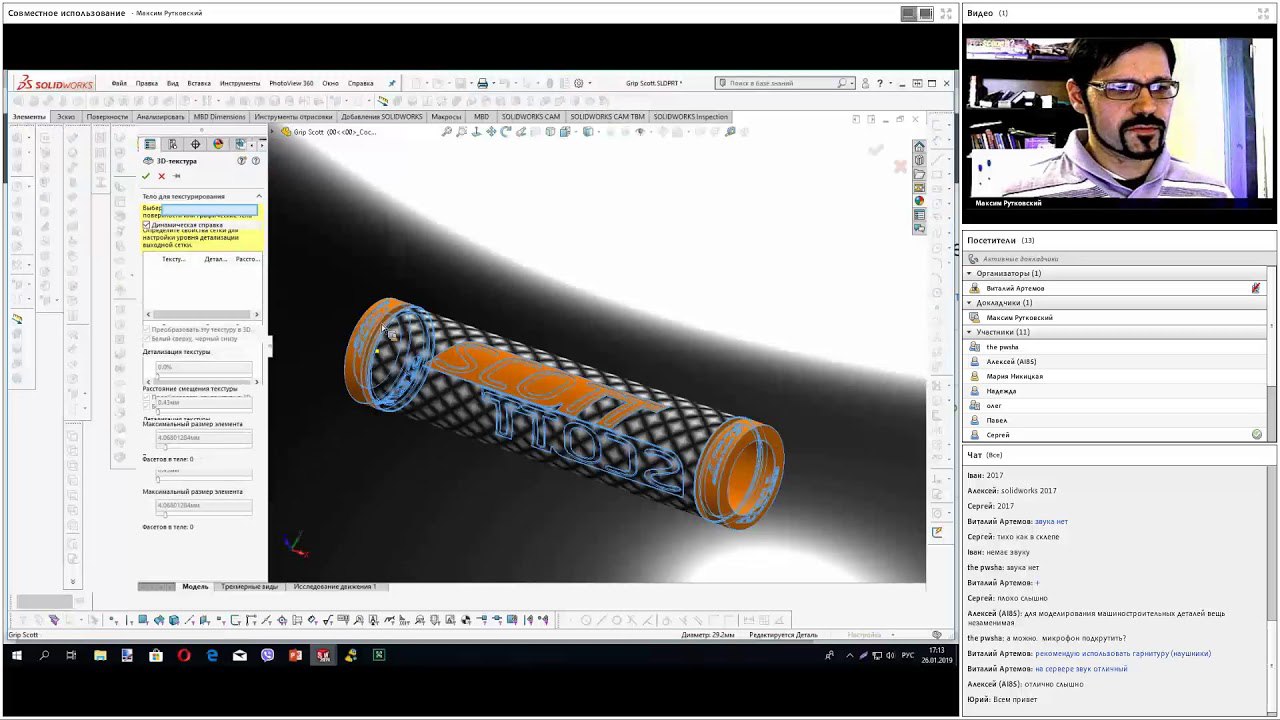Open dropdown arrow next to options gear
1280x720 pixels.
click(x=589, y=83)
